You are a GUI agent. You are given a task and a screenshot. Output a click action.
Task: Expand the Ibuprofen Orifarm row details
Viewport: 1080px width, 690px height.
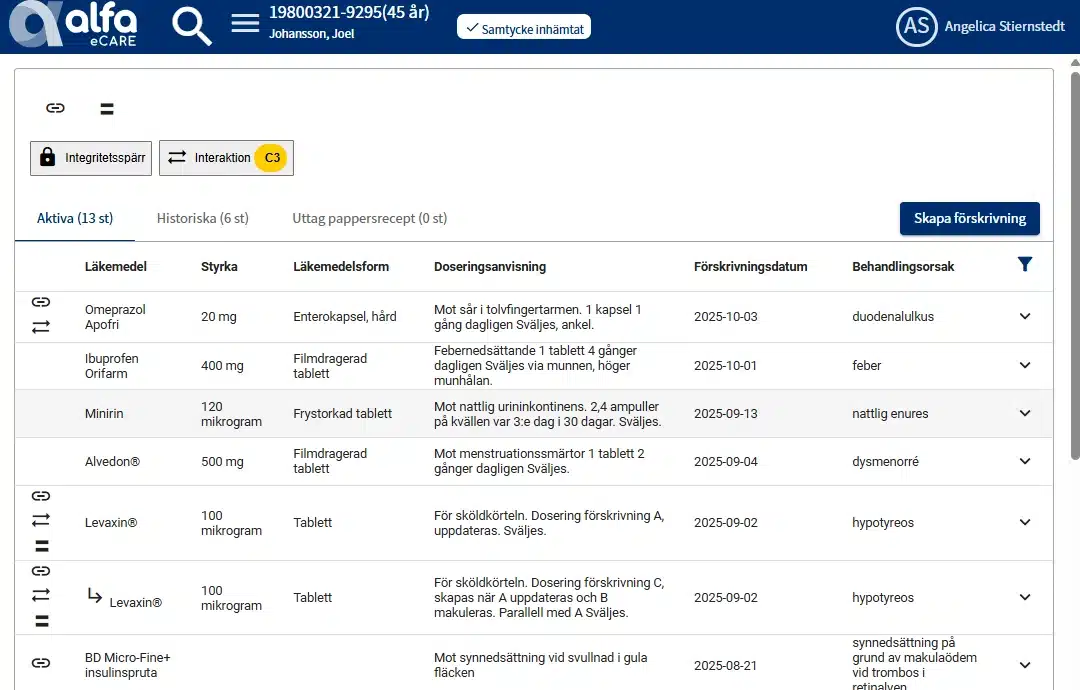[x=1024, y=365]
